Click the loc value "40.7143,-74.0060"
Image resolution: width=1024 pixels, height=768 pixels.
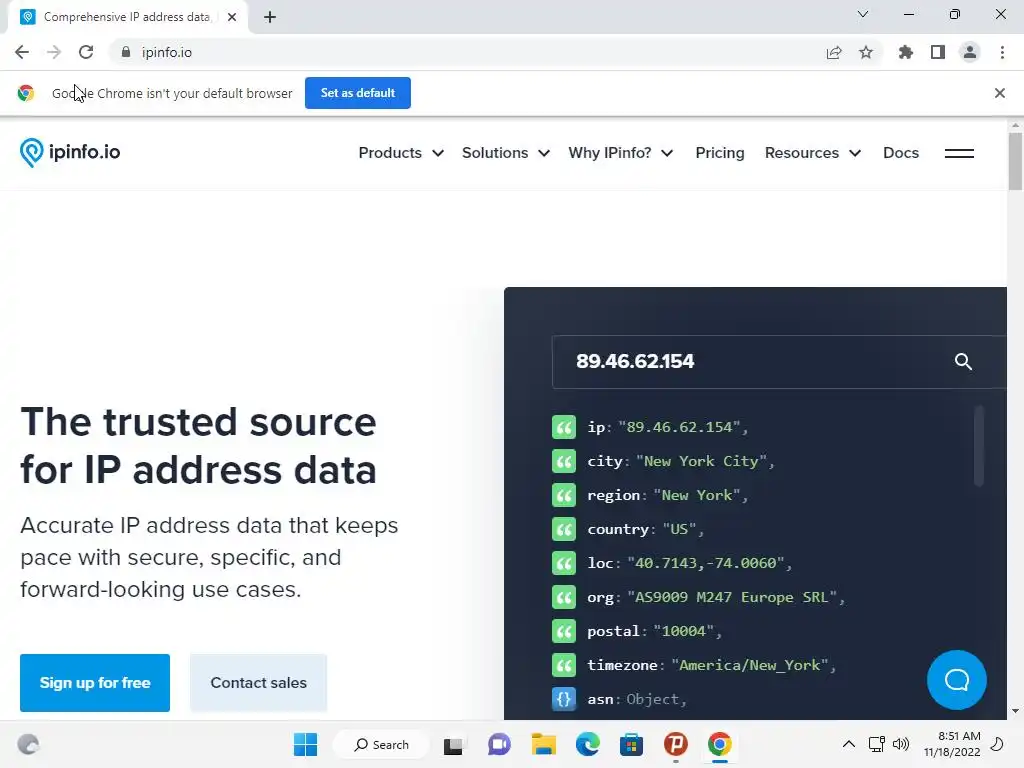coord(706,563)
